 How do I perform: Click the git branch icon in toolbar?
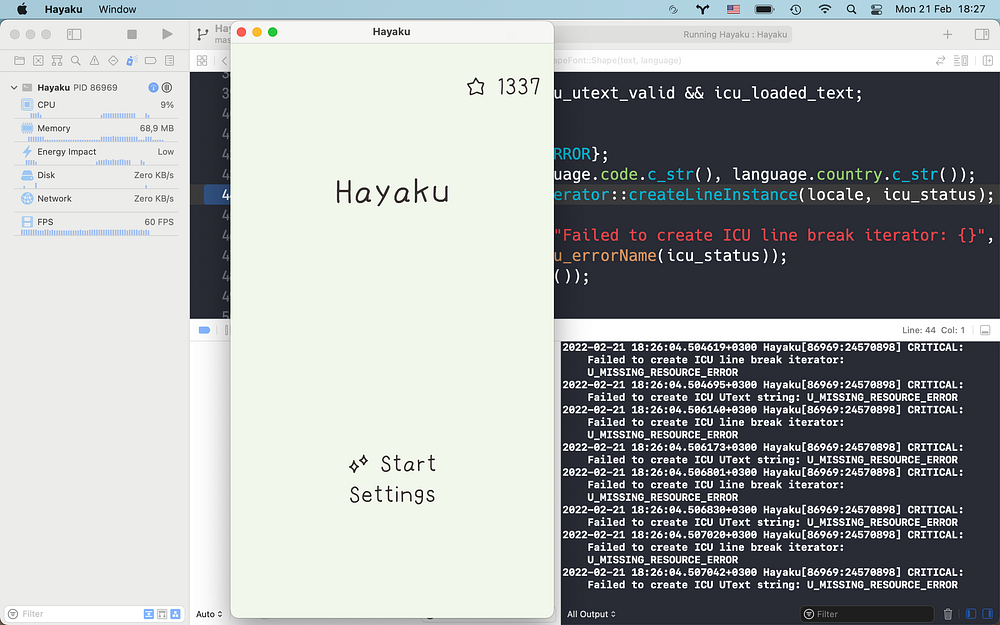[203, 34]
